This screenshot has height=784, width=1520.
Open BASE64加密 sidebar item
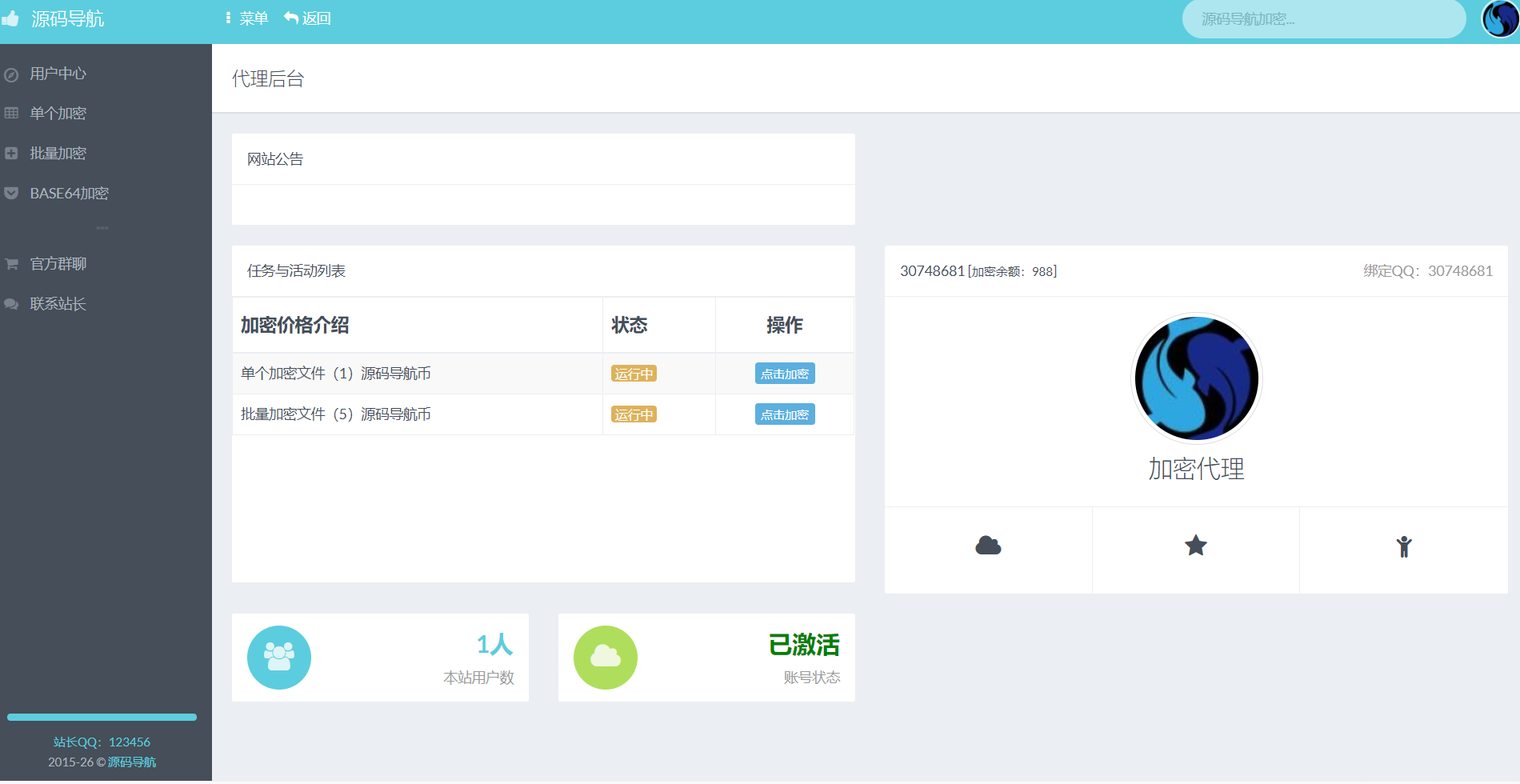(x=69, y=194)
